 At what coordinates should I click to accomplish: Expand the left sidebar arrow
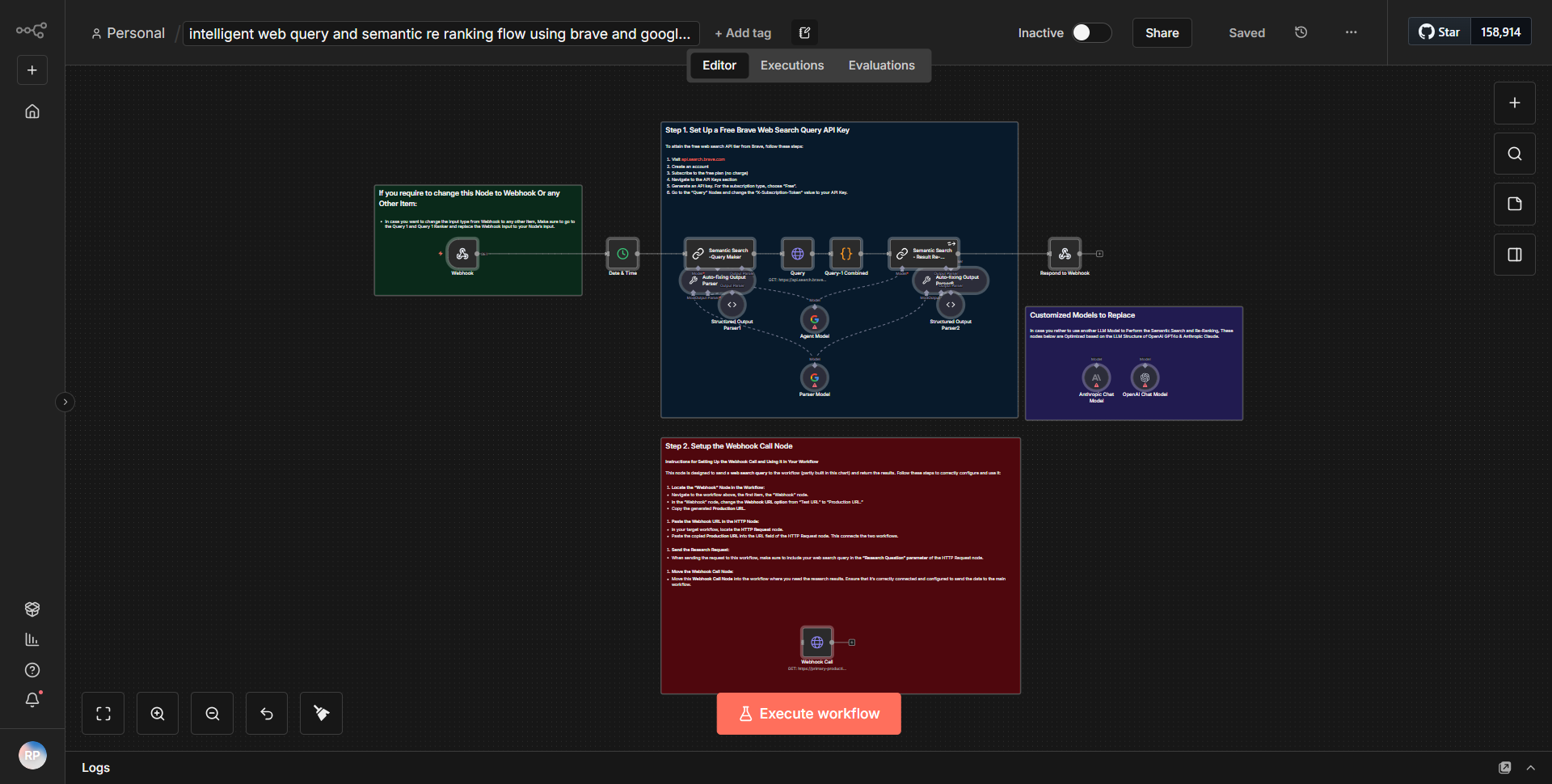65,402
